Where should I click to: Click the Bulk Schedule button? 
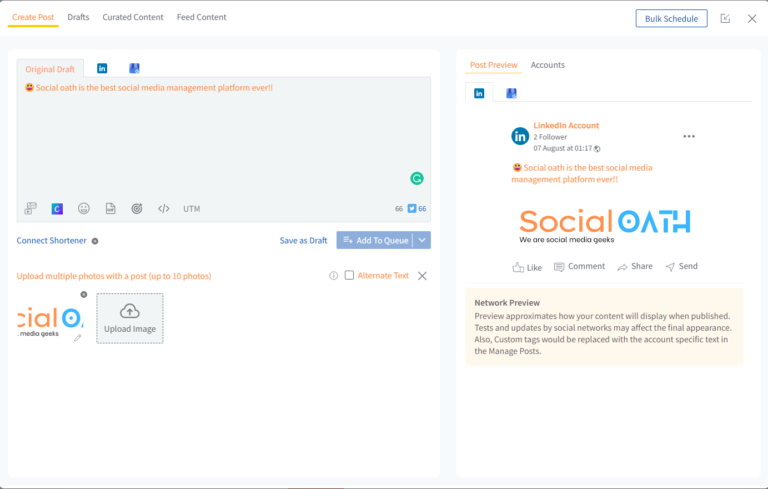[x=671, y=19]
